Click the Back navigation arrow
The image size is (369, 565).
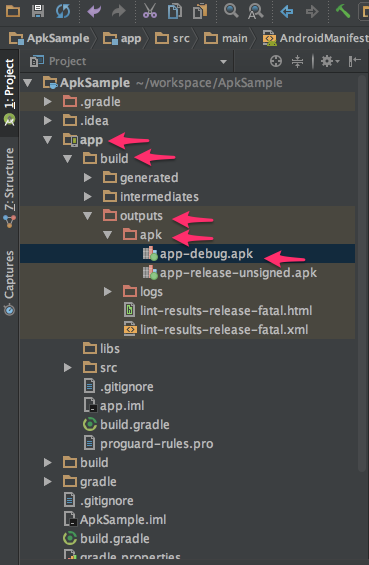point(287,12)
